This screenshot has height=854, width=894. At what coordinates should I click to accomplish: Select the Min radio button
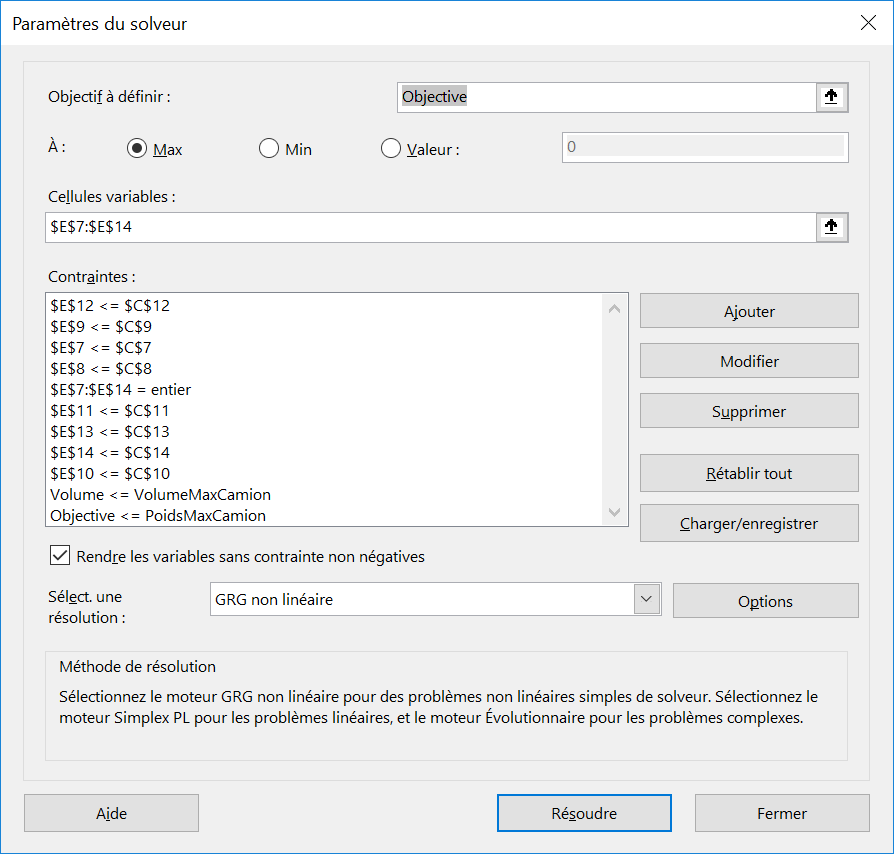268,149
